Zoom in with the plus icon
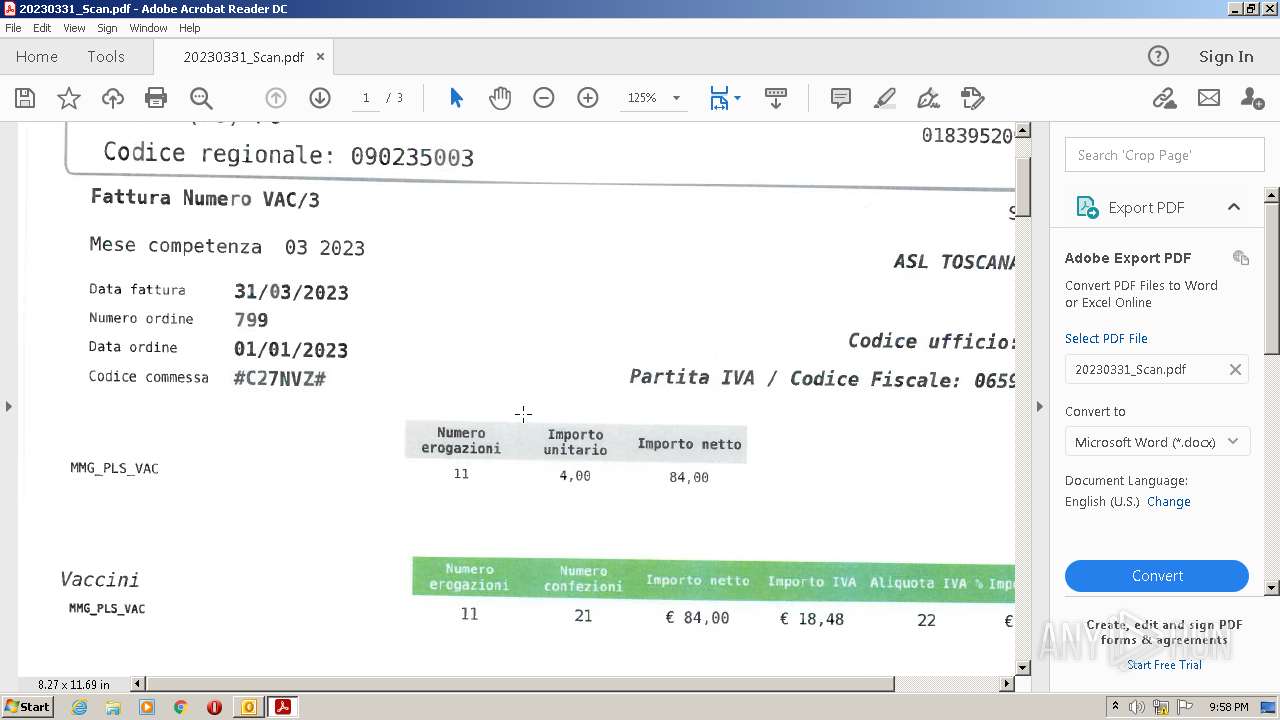The width and height of the screenshot is (1280, 720). 588,98
